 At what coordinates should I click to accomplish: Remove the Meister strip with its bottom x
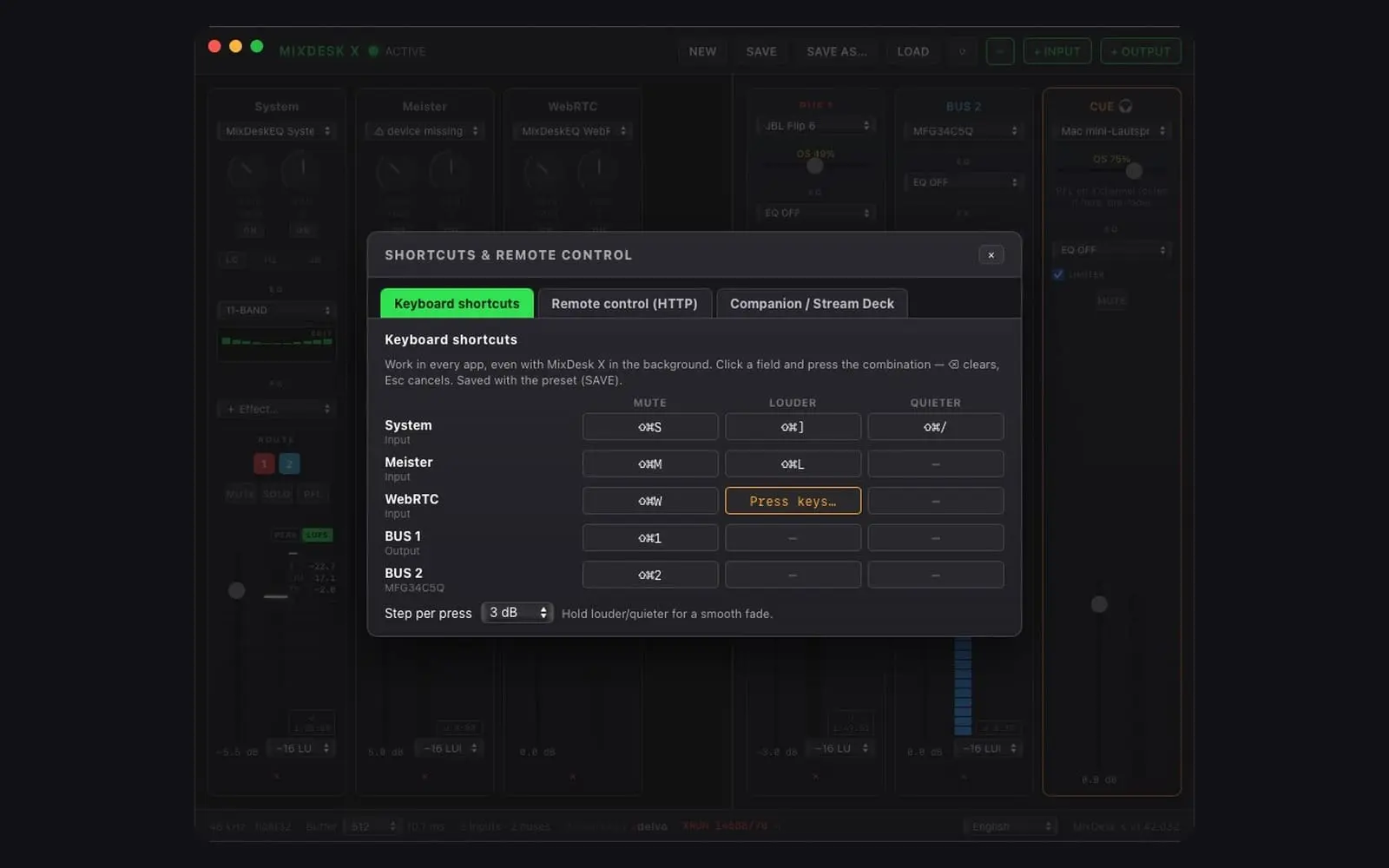(425, 776)
